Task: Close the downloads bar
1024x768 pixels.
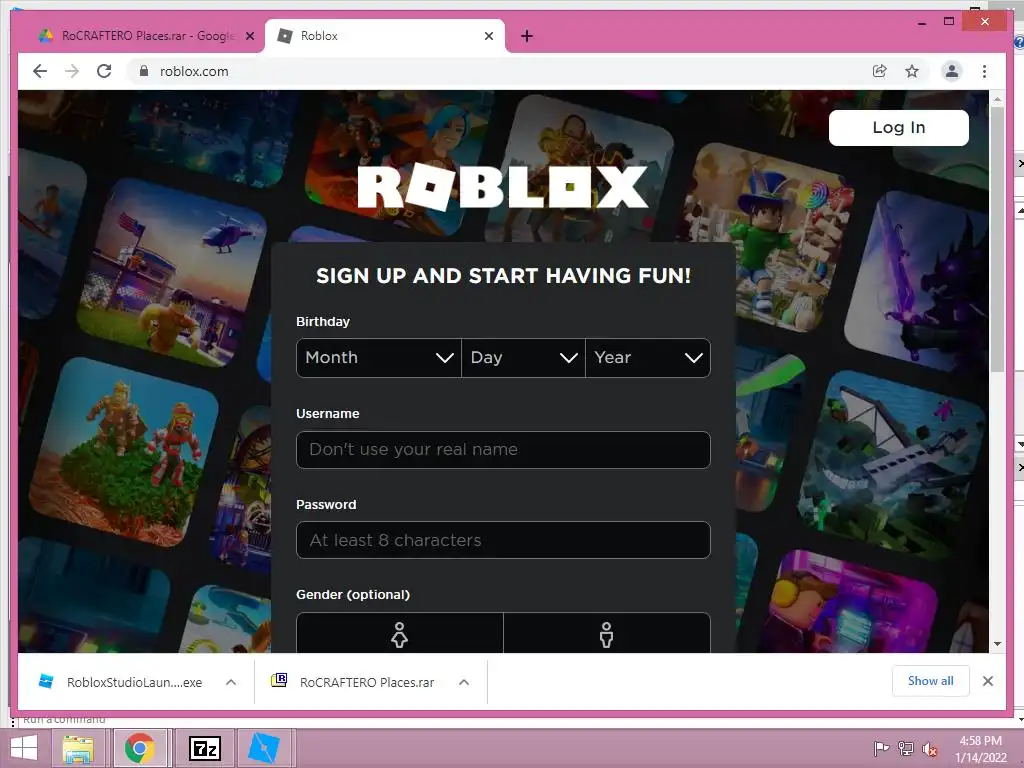Action: [987, 681]
